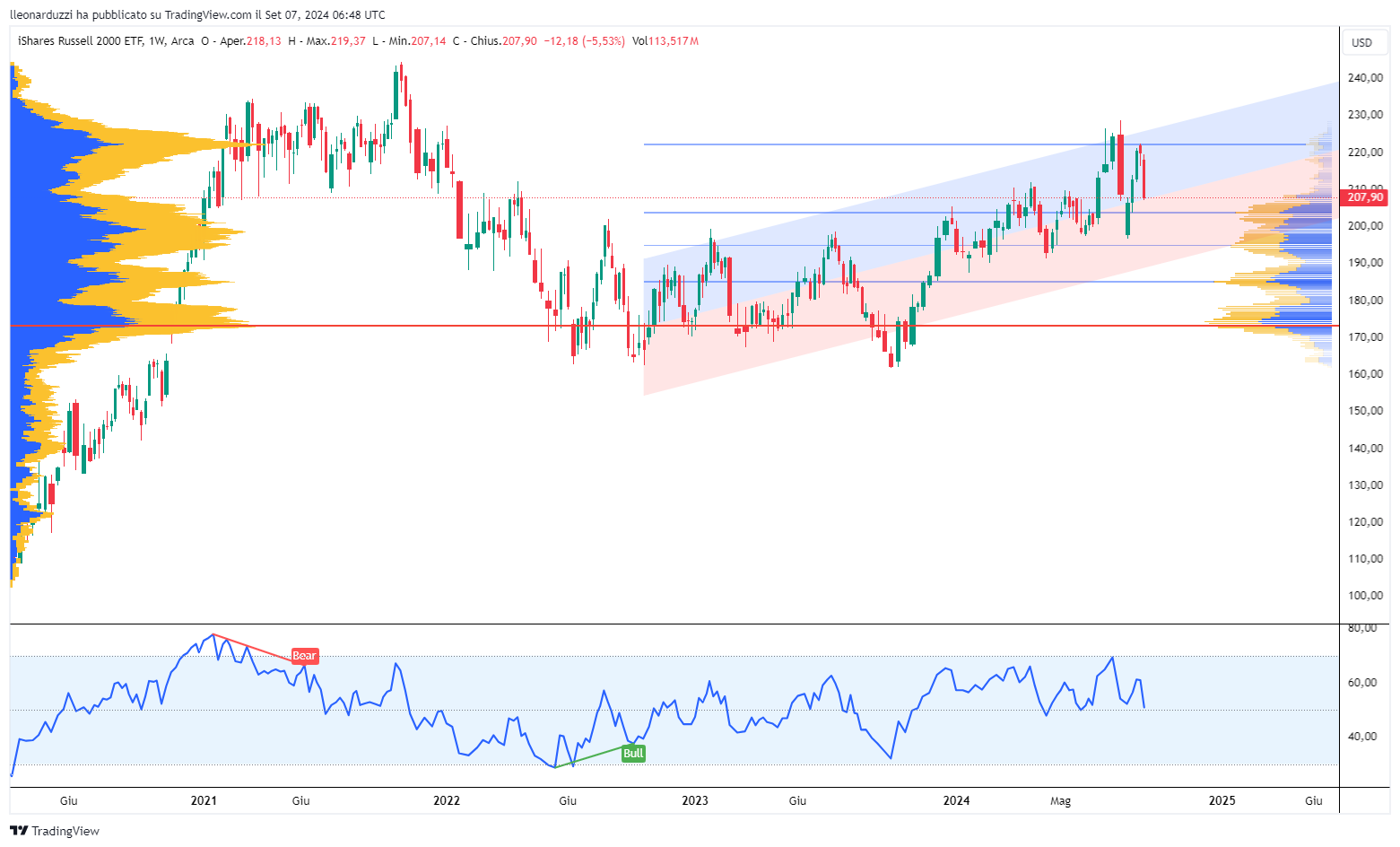The image size is (1400, 847).
Task: Click the 2021 time axis label
Action: 204,800
